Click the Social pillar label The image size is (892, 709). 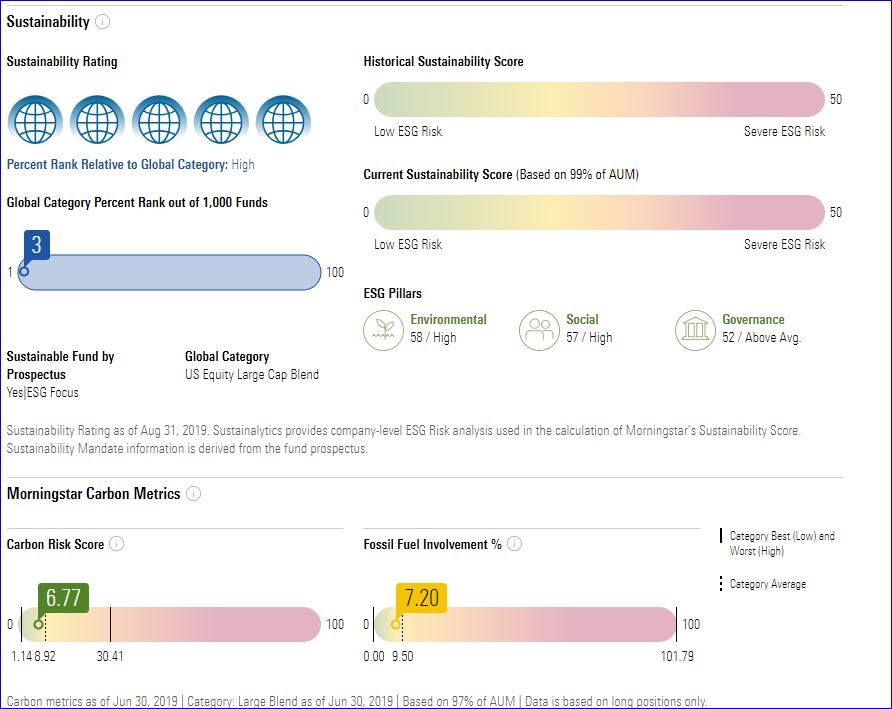(582, 319)
